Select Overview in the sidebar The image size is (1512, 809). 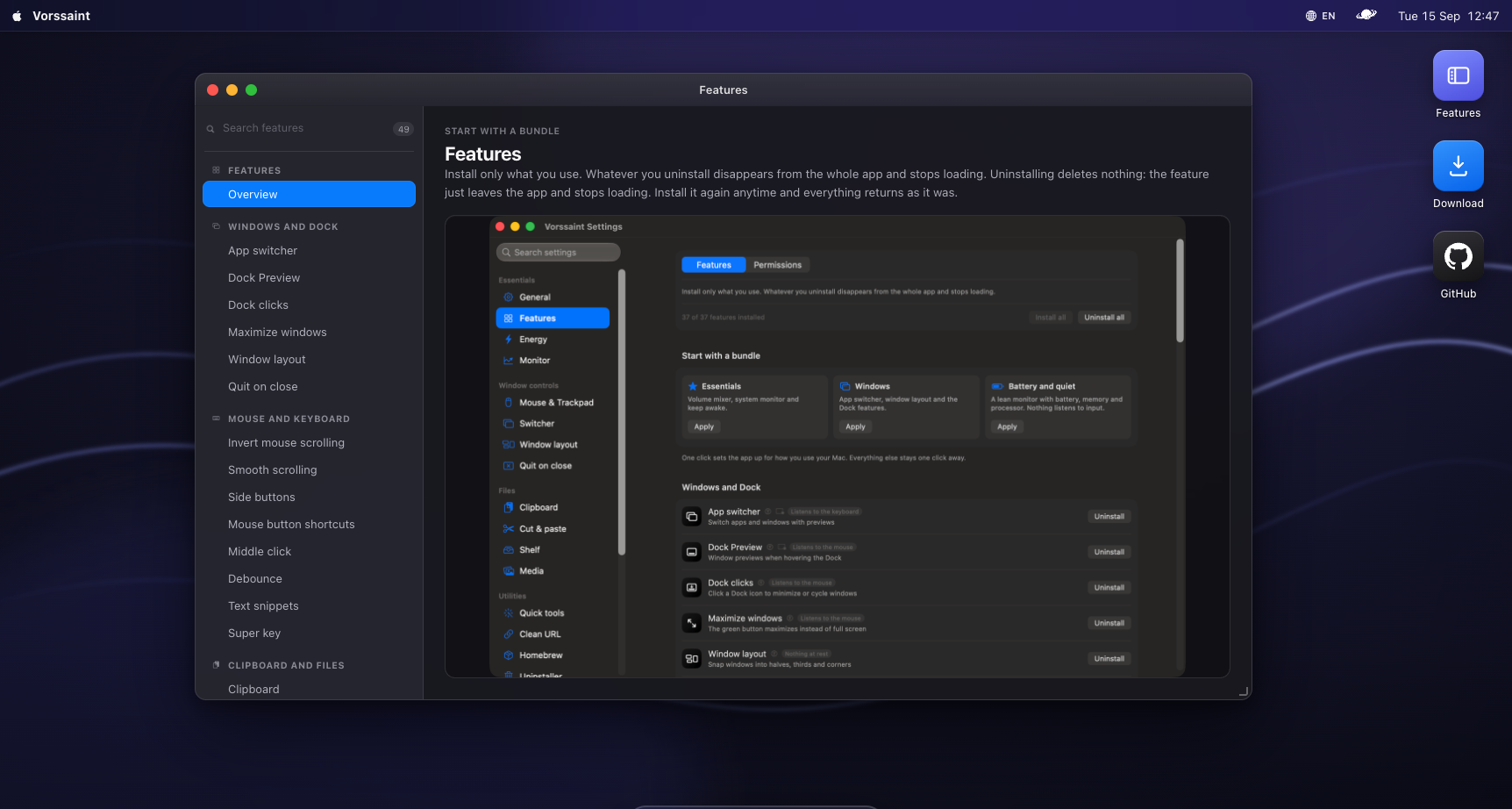point(309,194)
